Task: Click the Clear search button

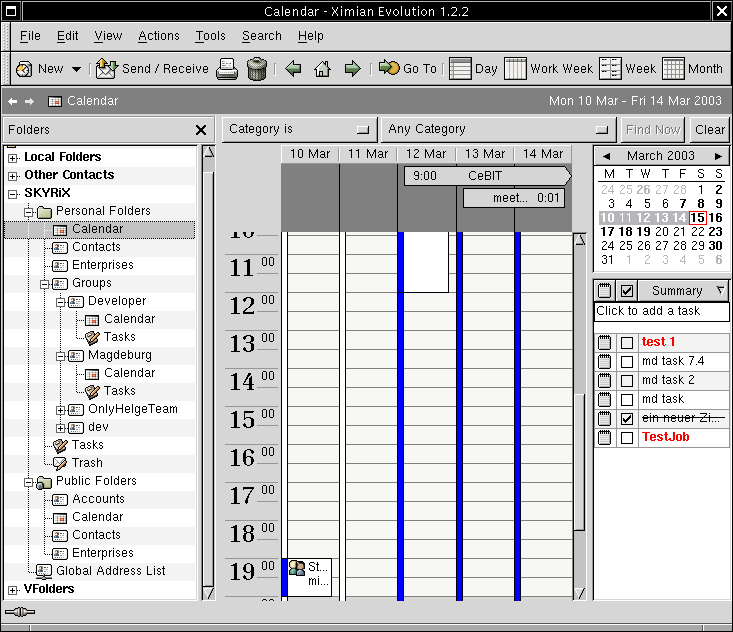Action: [x=710, y=129]
